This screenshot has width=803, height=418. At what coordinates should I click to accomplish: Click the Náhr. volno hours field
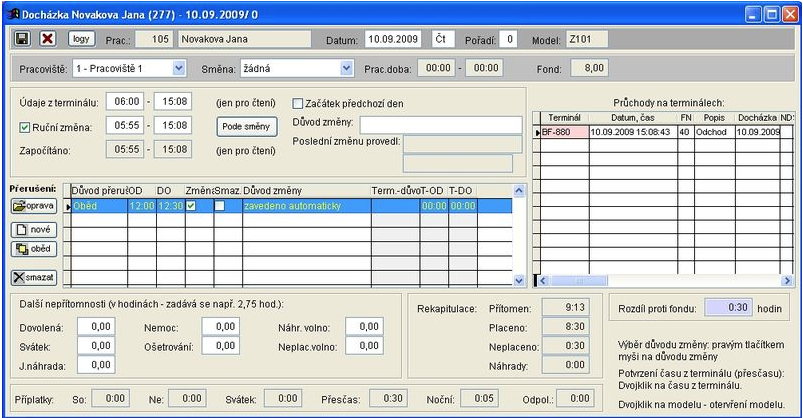point(365,326)
